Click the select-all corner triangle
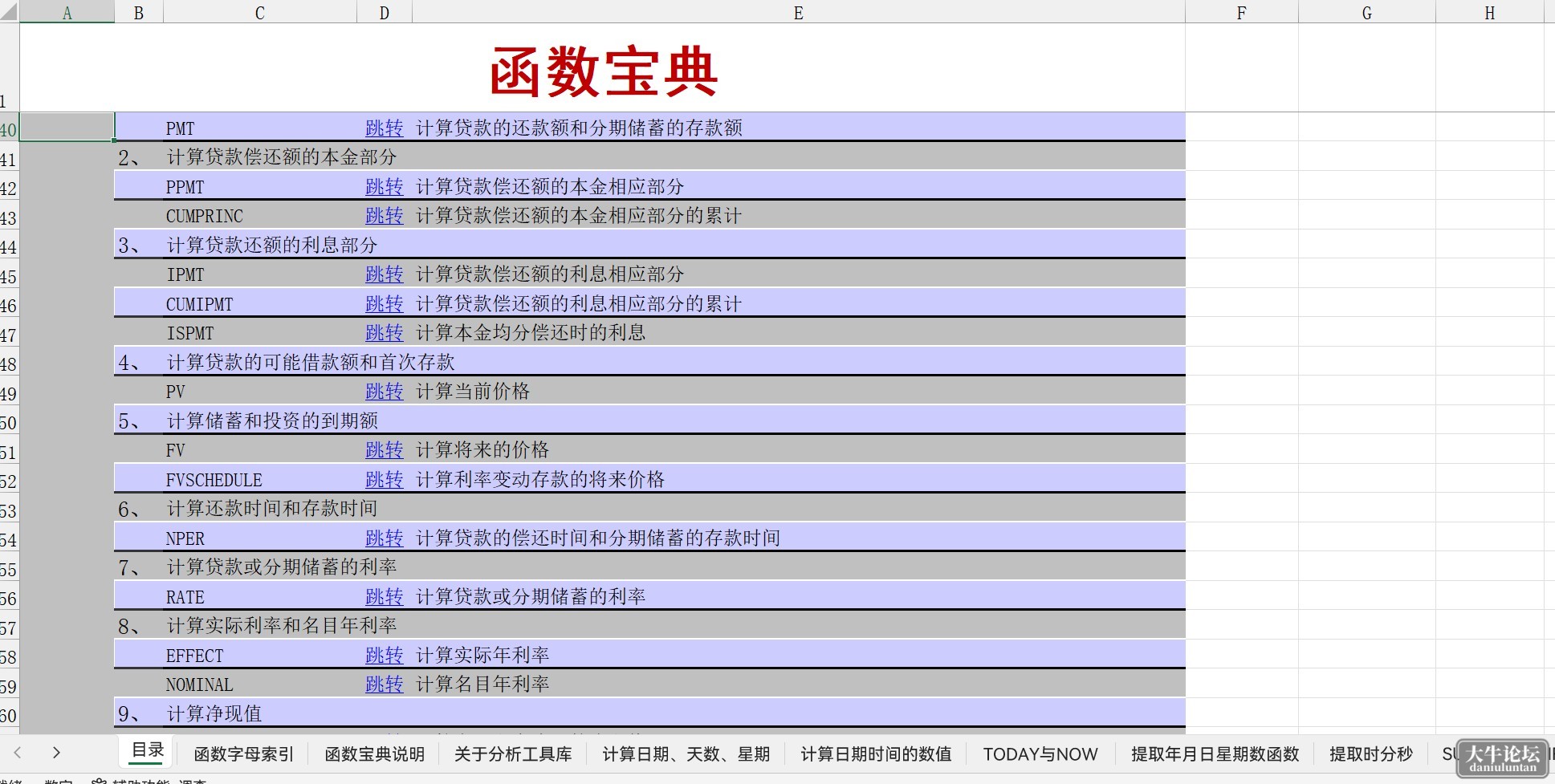The height and width of the screenshot is (784, 1555). 9,11
